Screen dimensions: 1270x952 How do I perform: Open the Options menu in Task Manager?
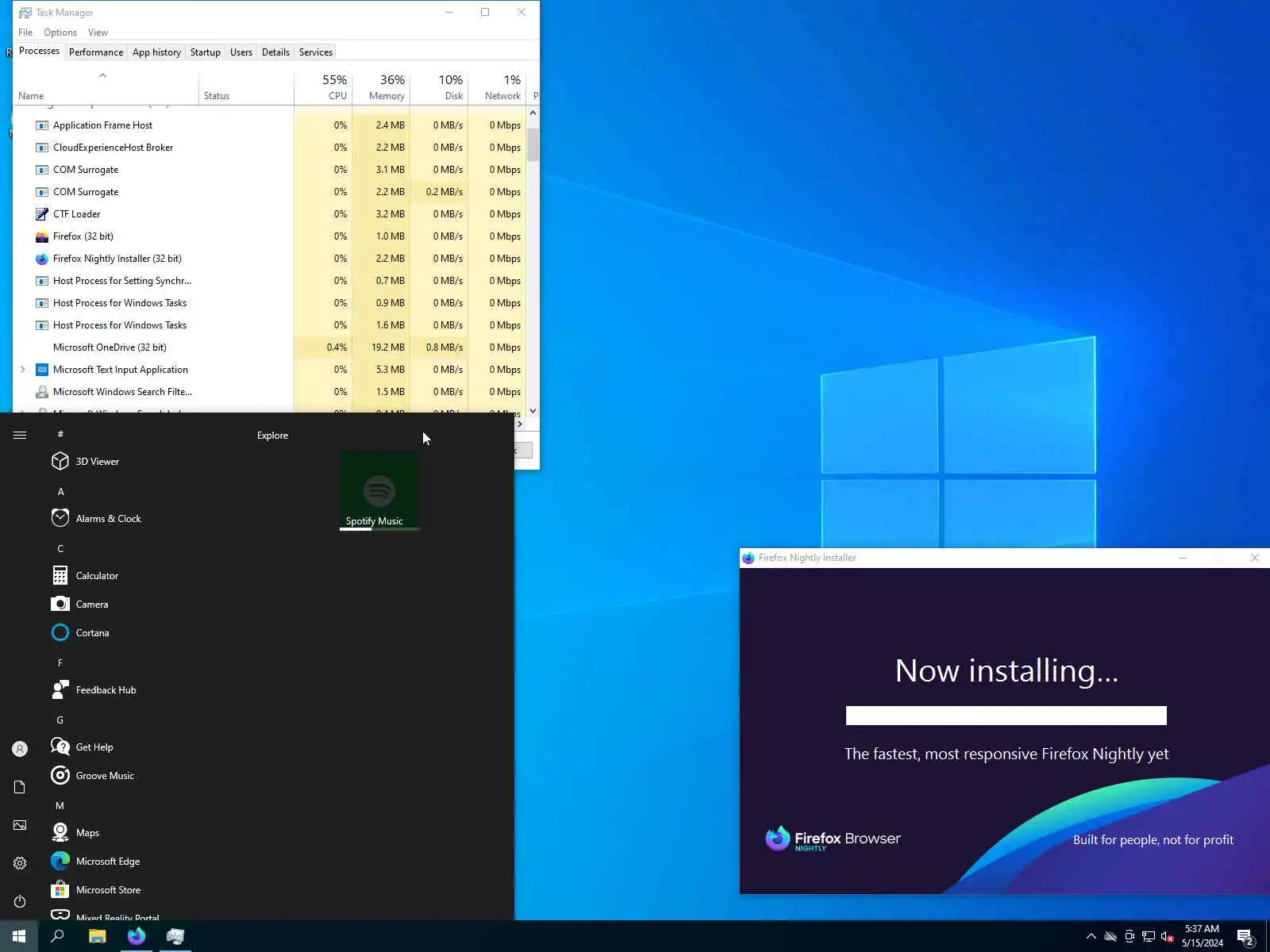click(60, 33)
